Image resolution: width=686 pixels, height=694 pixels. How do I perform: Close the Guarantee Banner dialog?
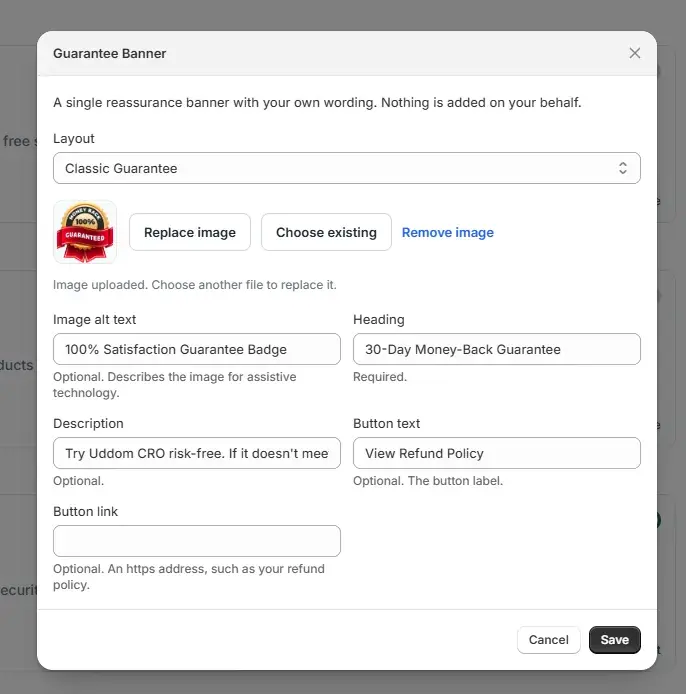635,53
